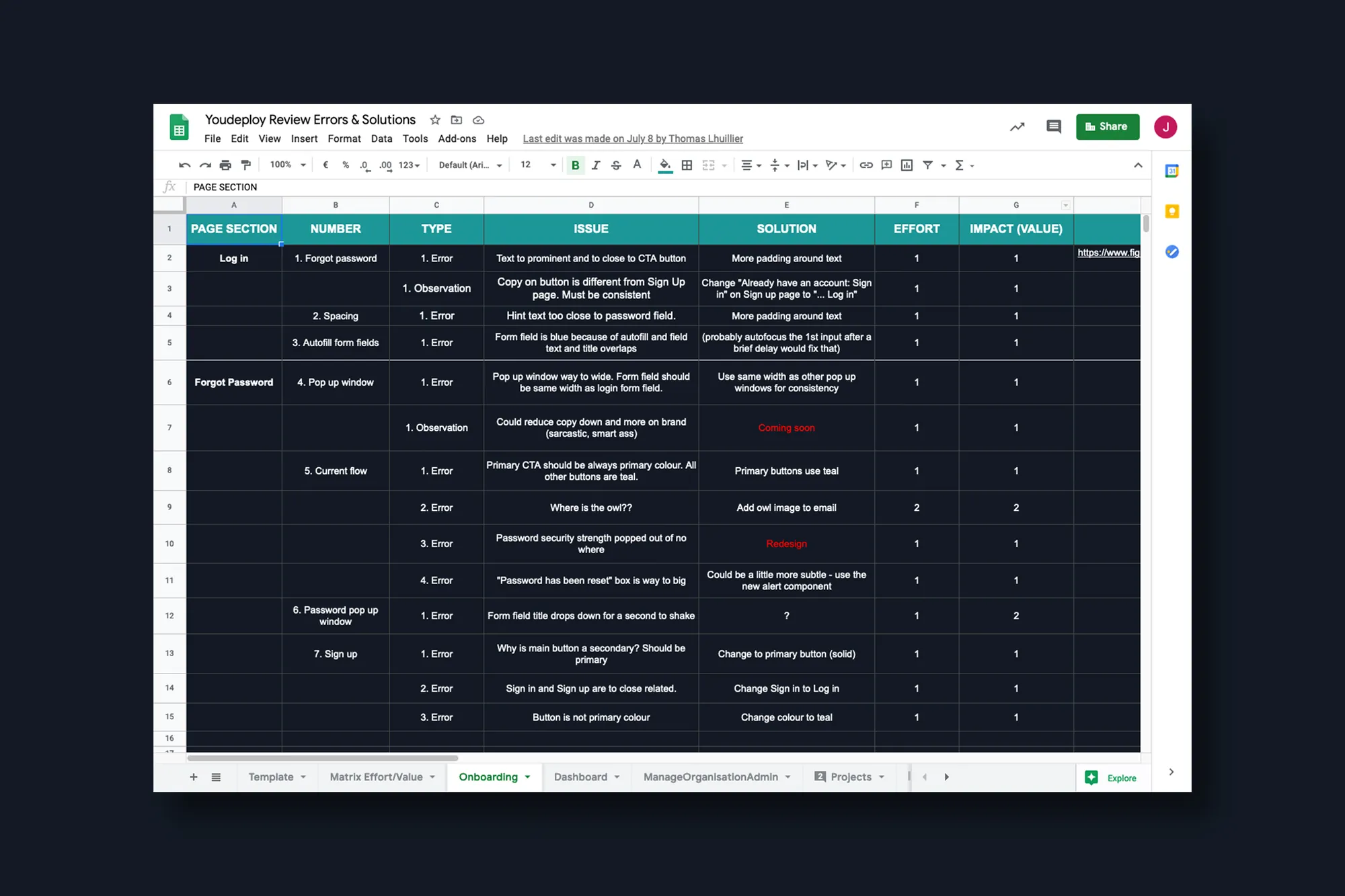Redo the last action
The image size is (1345, 896).
[205, 165]
